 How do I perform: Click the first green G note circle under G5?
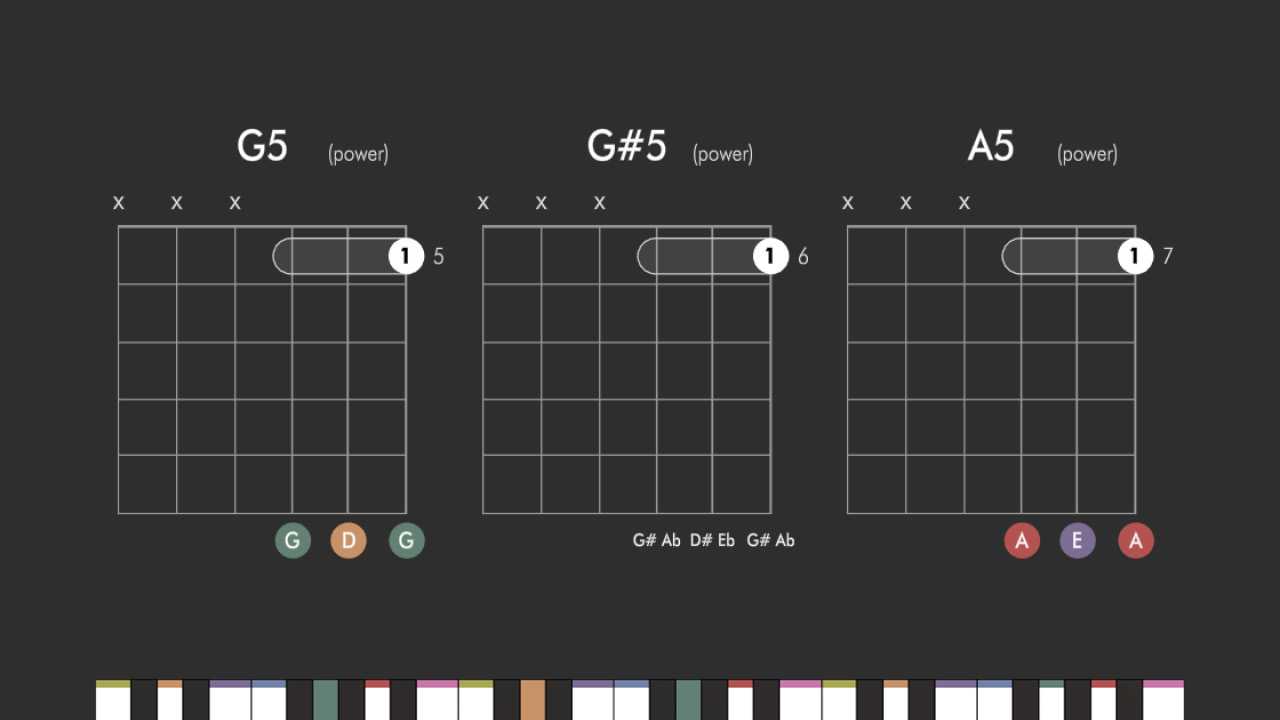pos(293,541)
